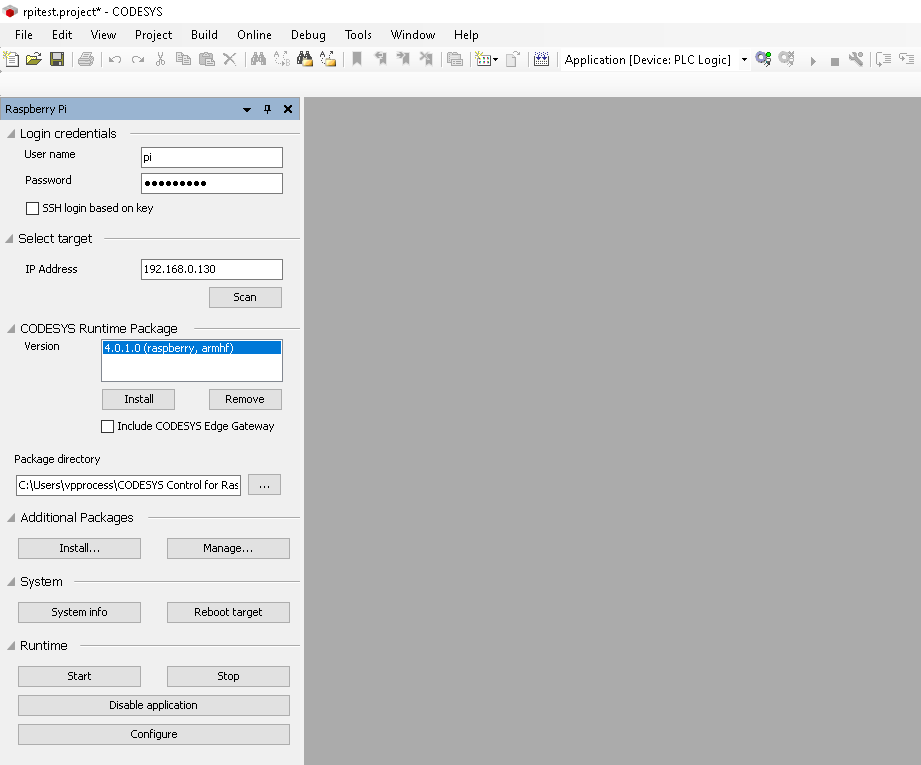Click the User name input field
Image resolution: width=921 pixels, height=765 pixels.
point(211,157)
